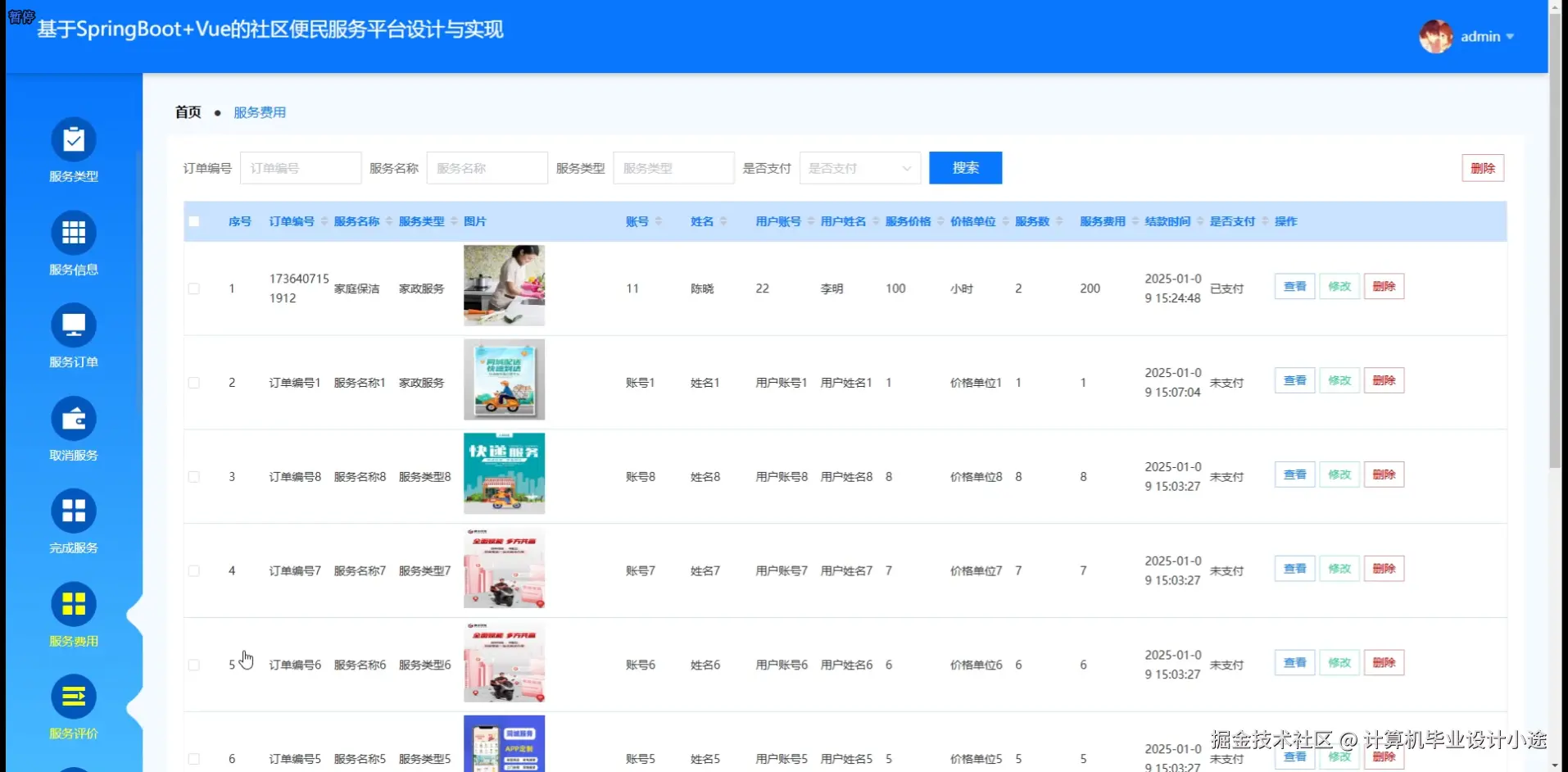The image size is (1568, 772).
Task: Open the 服务订单 monitor icon
Action: click(x=74, y=325)
